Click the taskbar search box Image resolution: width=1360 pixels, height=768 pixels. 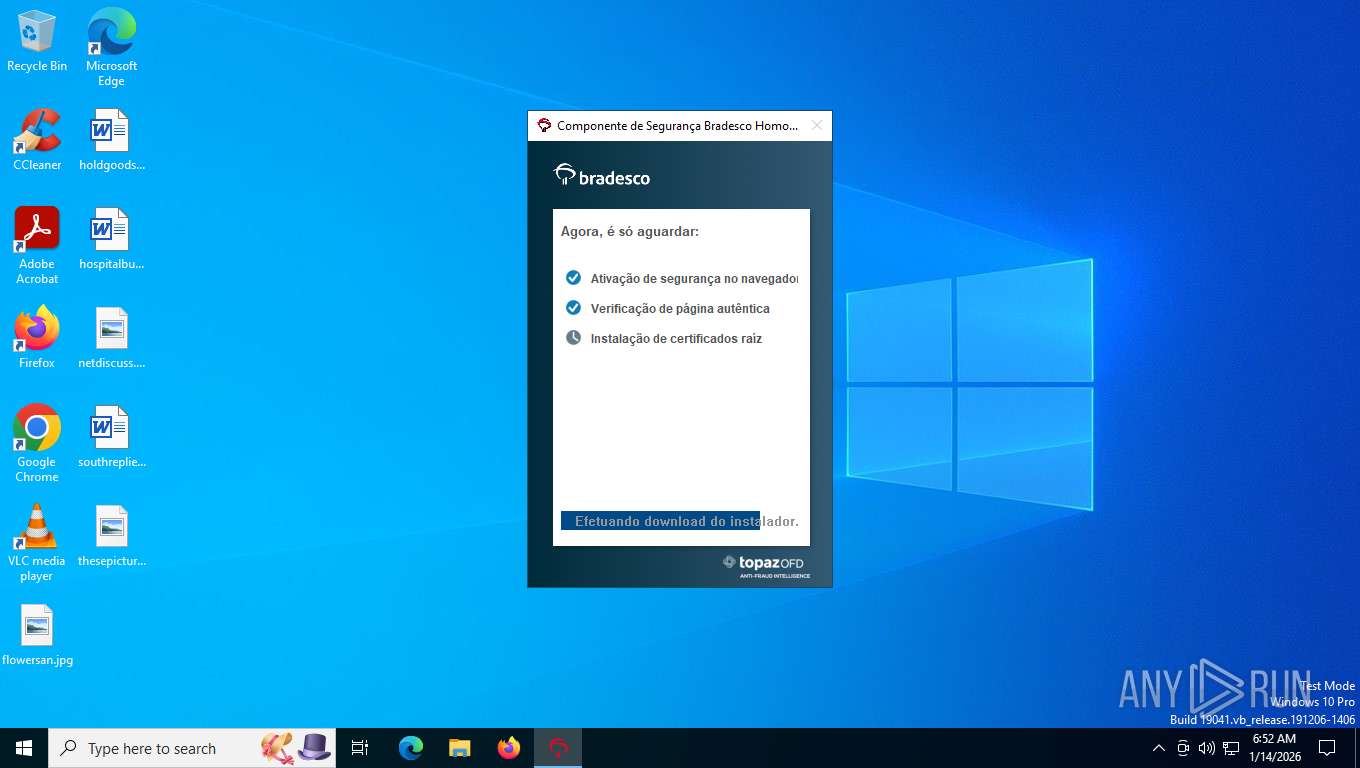click(x=192, y=748)
